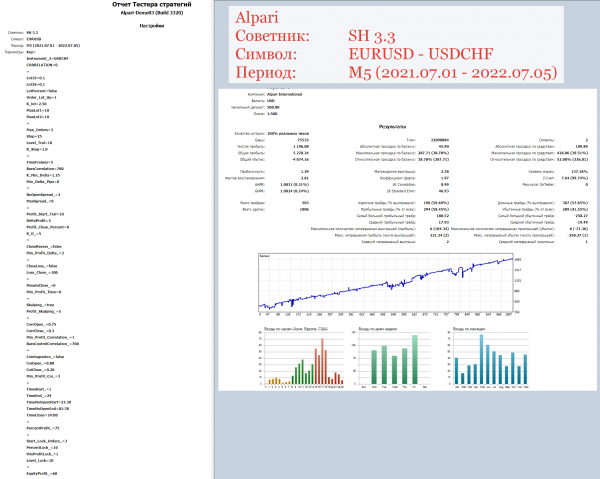Click the 'CorrOpen_=0.75' parameter line
This screenshot has height=479, width=600.
click(x=41, y=324)
